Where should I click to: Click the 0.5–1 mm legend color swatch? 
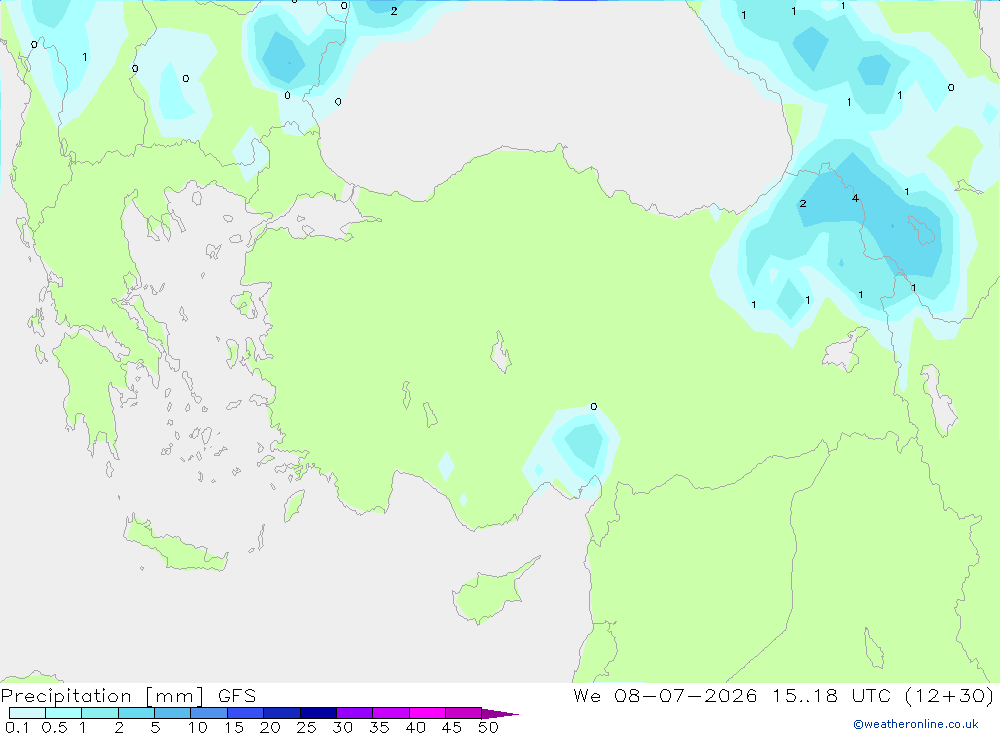click(64, 713)
